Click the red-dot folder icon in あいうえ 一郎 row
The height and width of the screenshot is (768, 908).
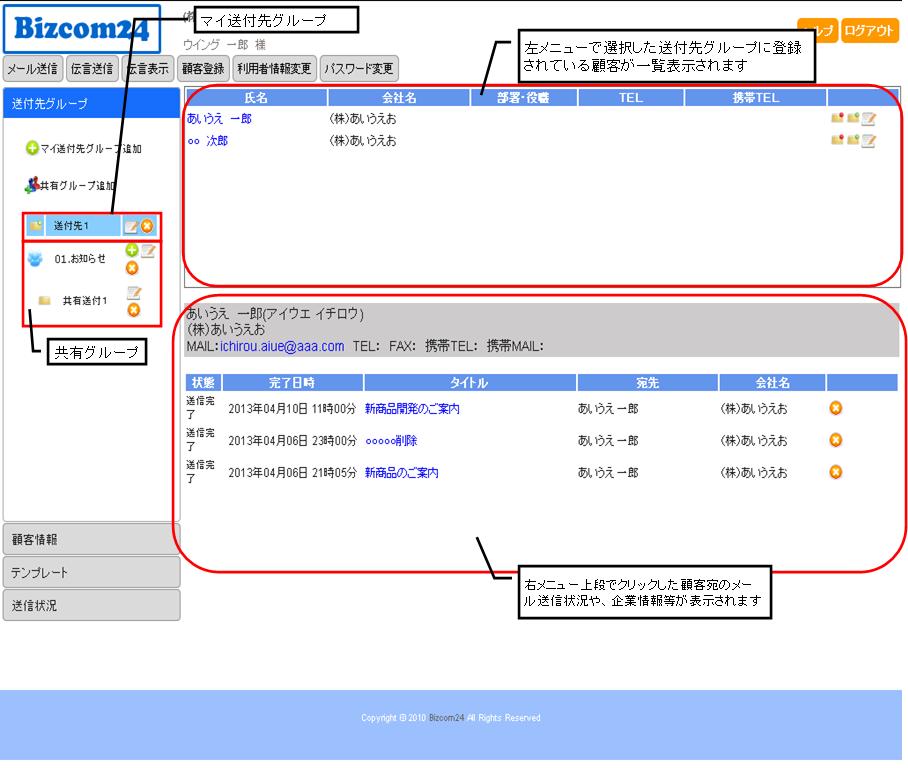(836, 118)
